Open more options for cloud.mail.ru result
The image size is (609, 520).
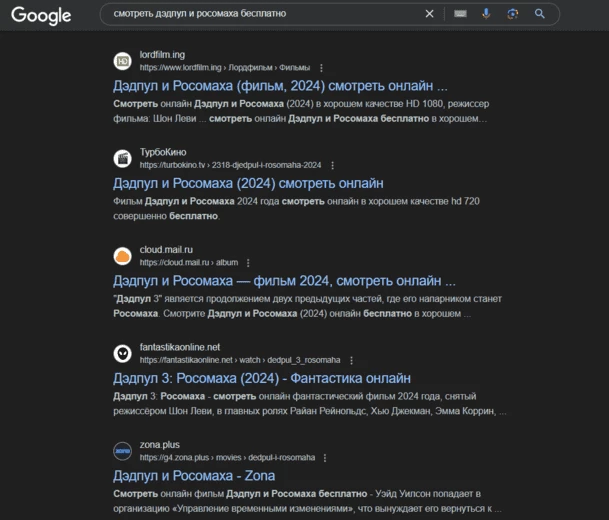click(x=248, y=263)
